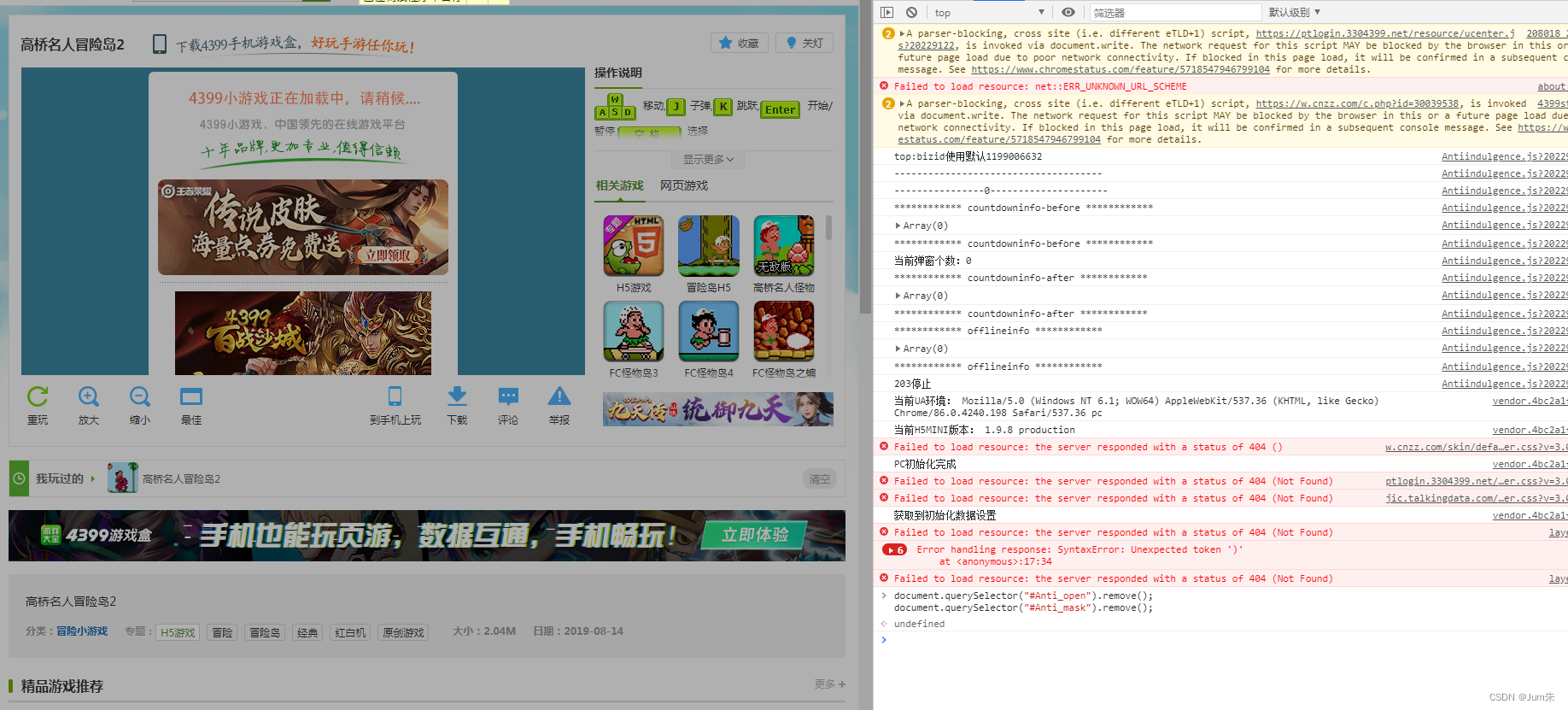
Task: Expand the second Array(0) entry
Action: (x=898, y=296)
